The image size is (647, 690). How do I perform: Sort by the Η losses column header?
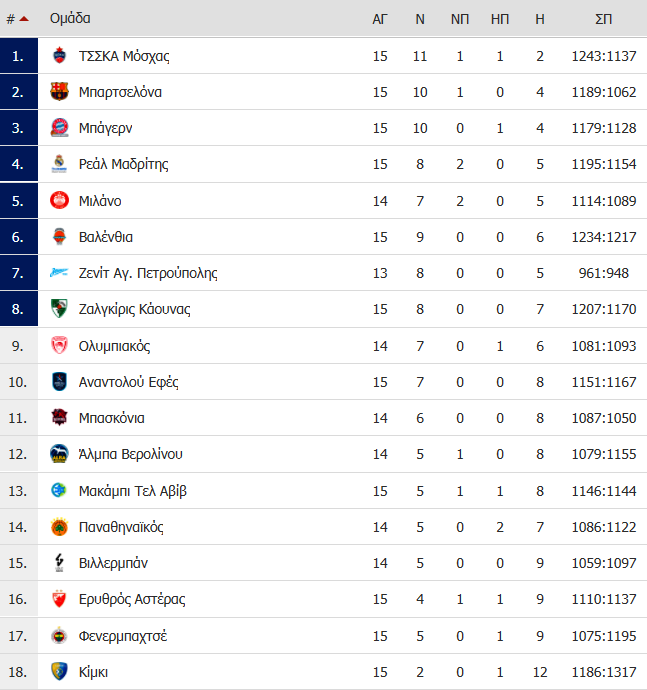point(540,19)
